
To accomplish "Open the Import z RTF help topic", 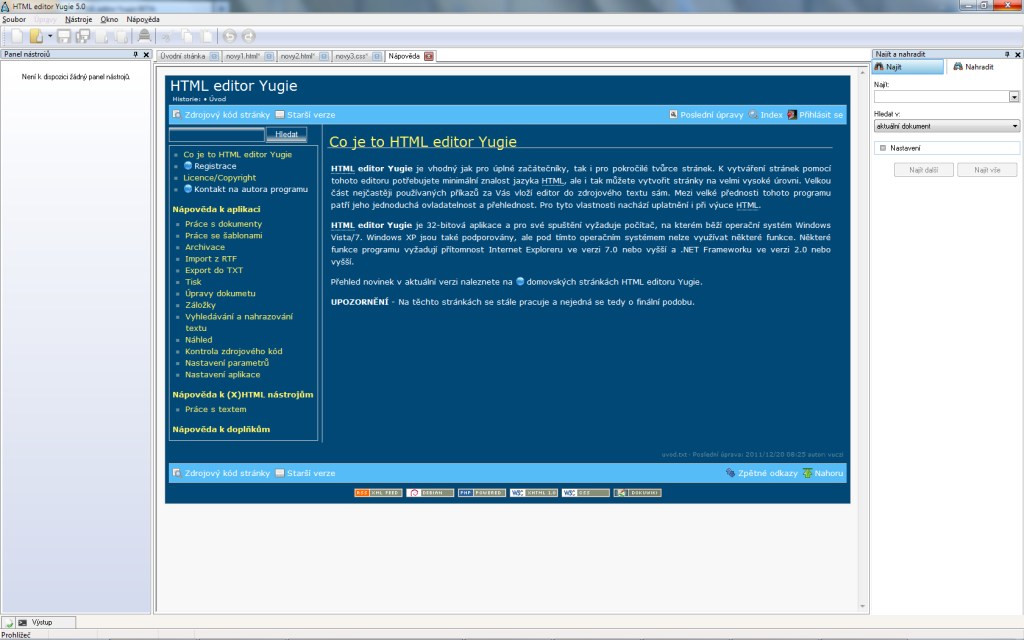I will (x=211, y=259).
